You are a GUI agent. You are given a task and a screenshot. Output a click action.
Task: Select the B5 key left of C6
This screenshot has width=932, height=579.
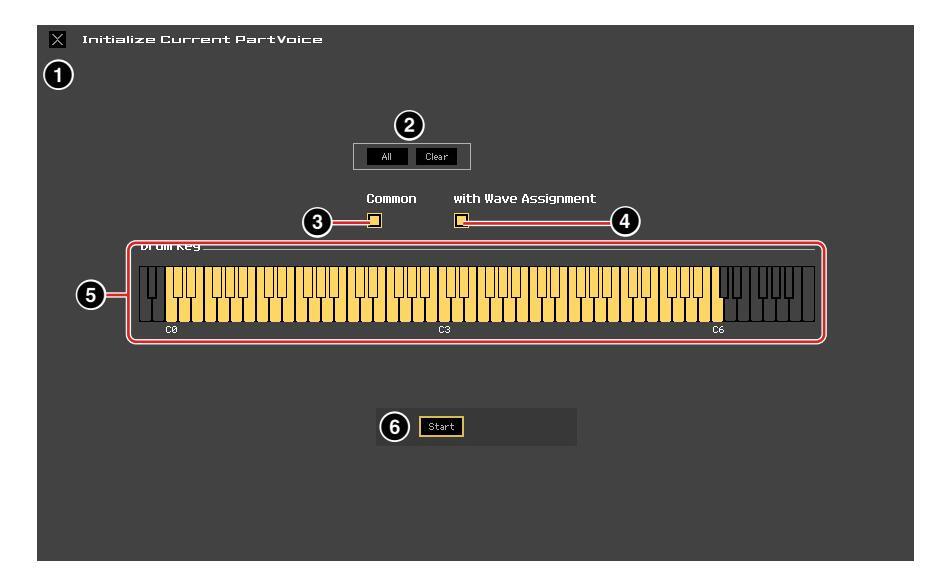coord(704,310)
